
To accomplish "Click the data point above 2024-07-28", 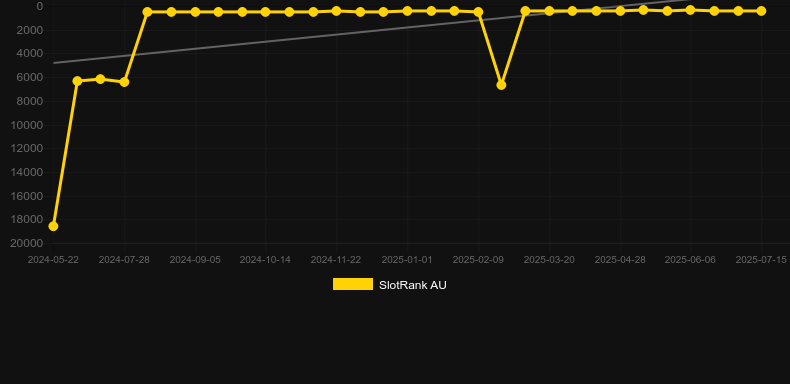I will coord(124,82).
